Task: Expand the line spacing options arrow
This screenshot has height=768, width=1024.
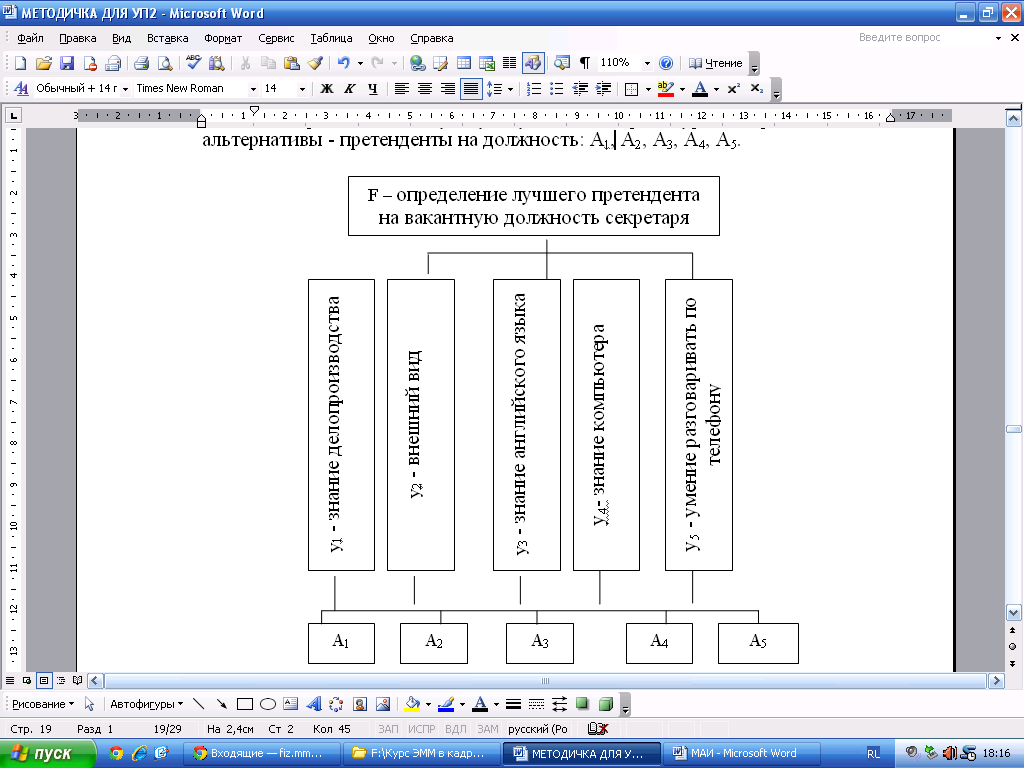Action: [510, 89]
